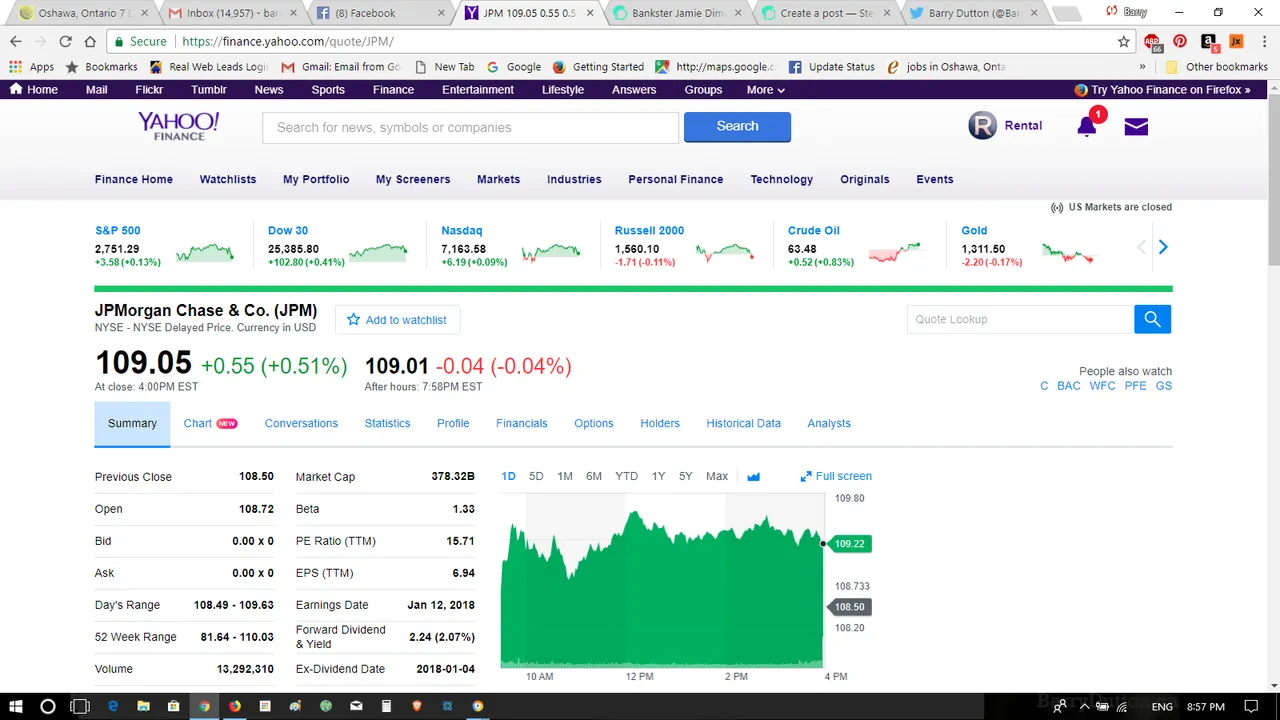Show hidden bookmarks with the double-chevron

1143,67
